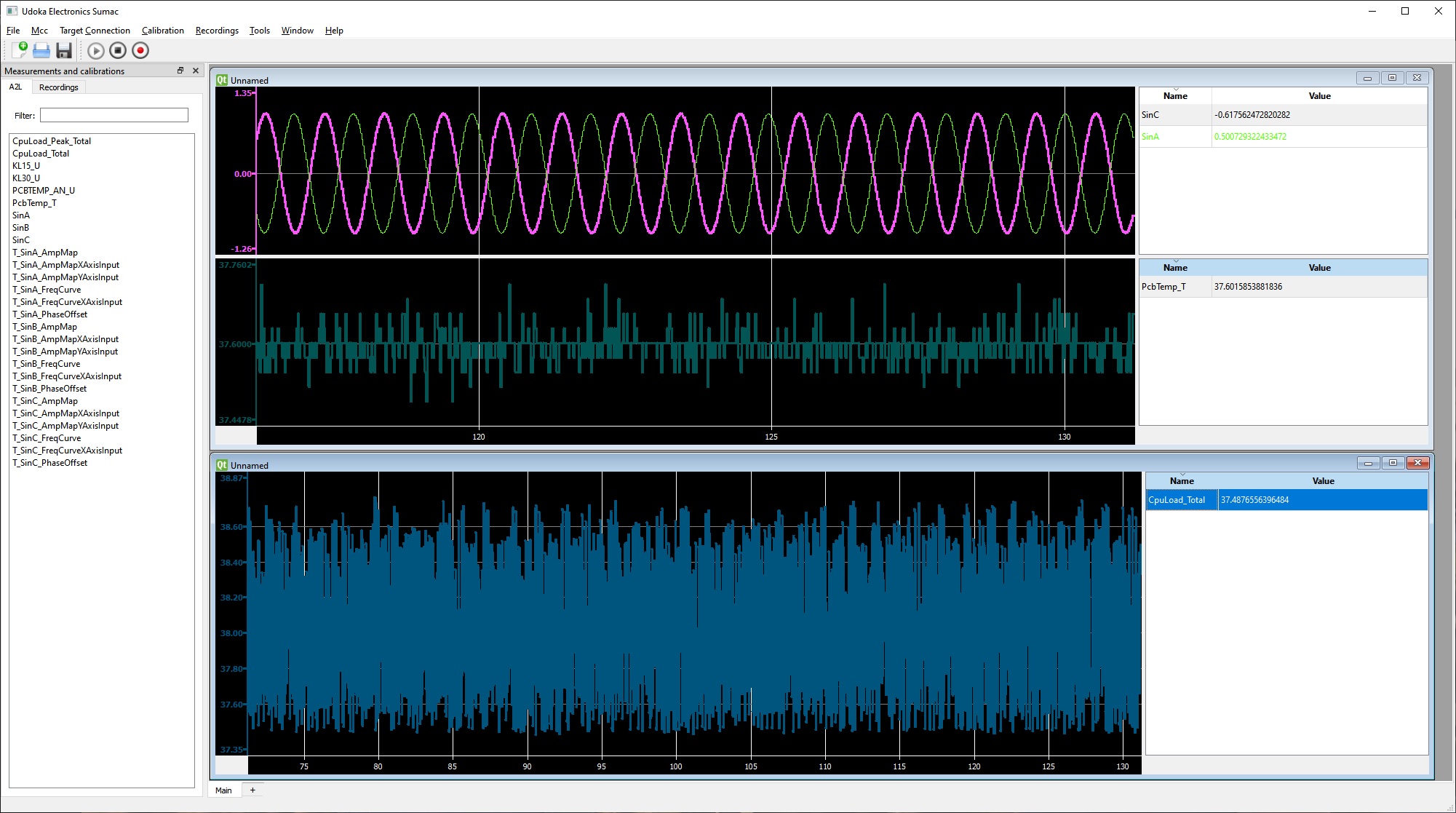Viewport: 1456px width, 813px height.
Task: Click the record button in toolbar
Action: tap(140, 50)
